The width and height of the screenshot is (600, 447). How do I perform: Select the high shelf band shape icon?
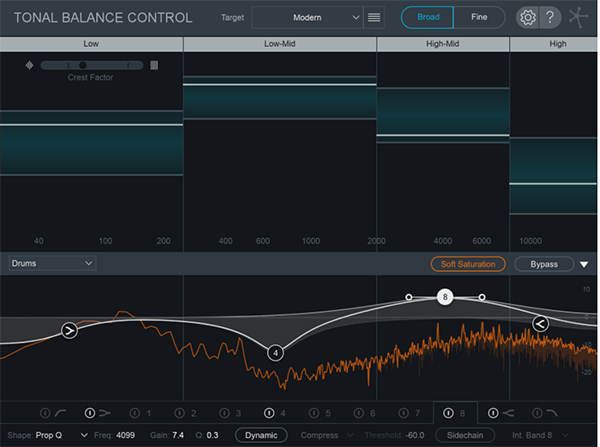pos(509,413)
